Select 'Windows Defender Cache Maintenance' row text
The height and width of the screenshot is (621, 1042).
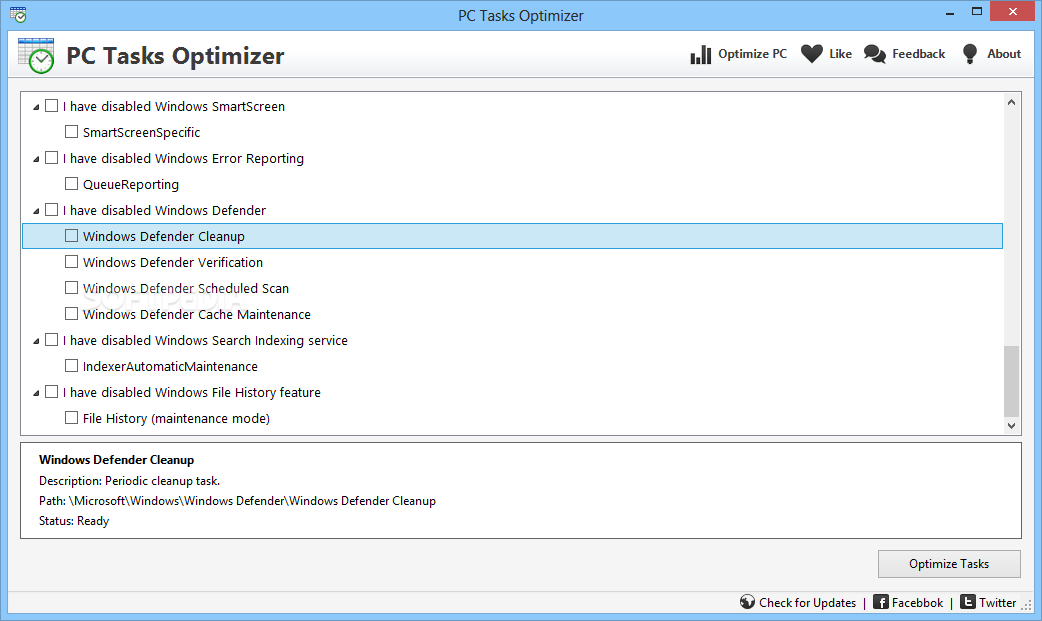pos(197,314)
